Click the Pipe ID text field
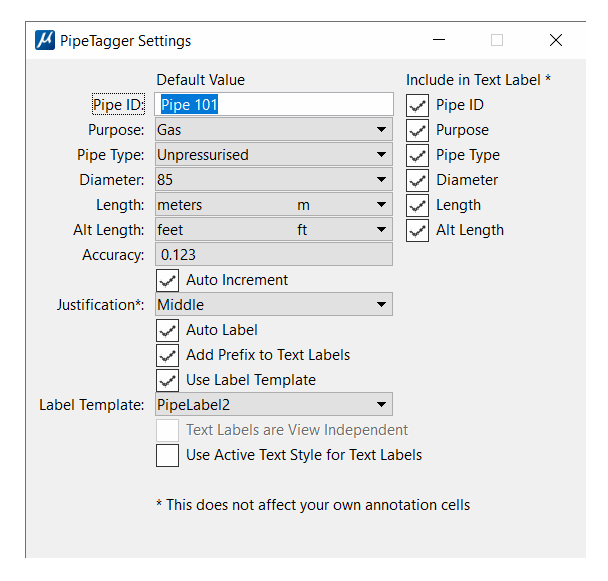The height and width of the screenshot is (581, 608). click(274, 104)
